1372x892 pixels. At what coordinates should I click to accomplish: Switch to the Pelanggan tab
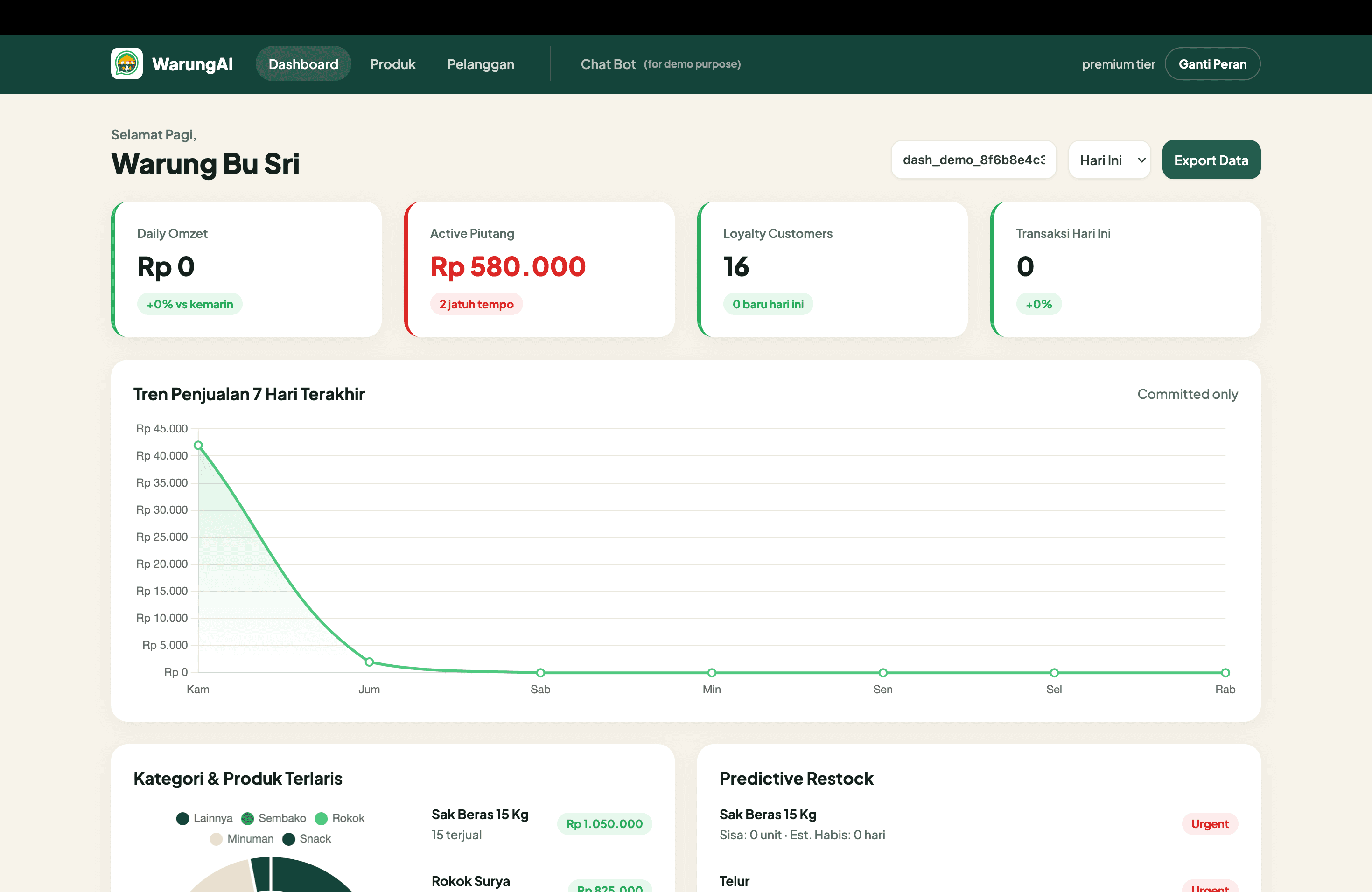pos(481,64)
